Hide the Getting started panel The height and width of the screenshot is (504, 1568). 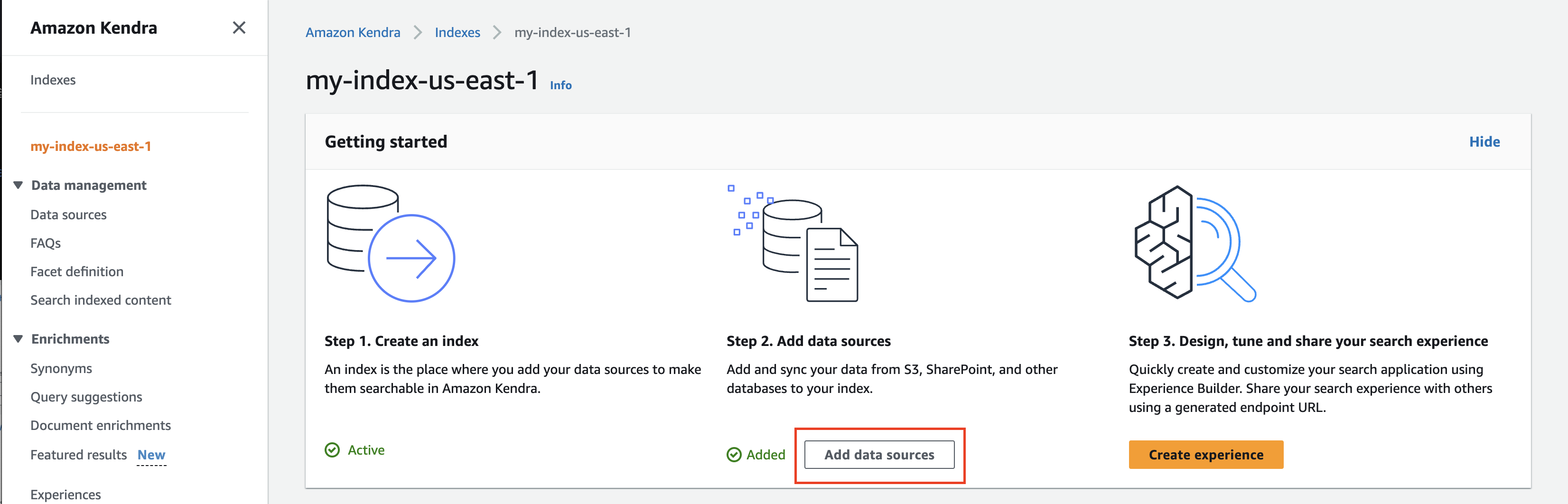point(1484,142)
